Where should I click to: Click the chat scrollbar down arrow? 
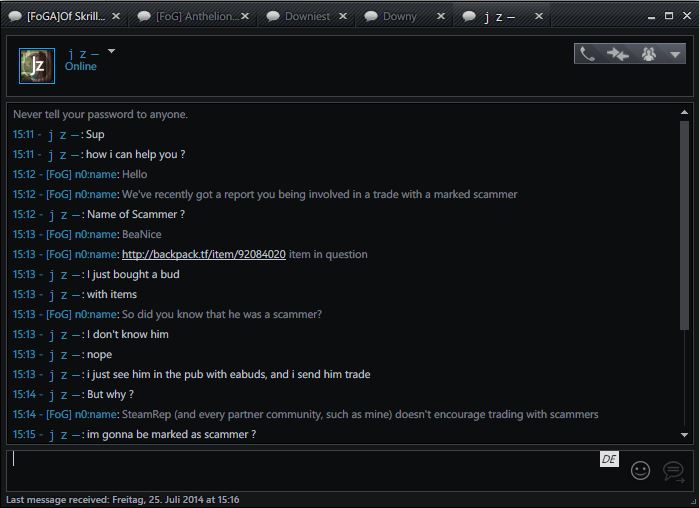tap(685, 435)
